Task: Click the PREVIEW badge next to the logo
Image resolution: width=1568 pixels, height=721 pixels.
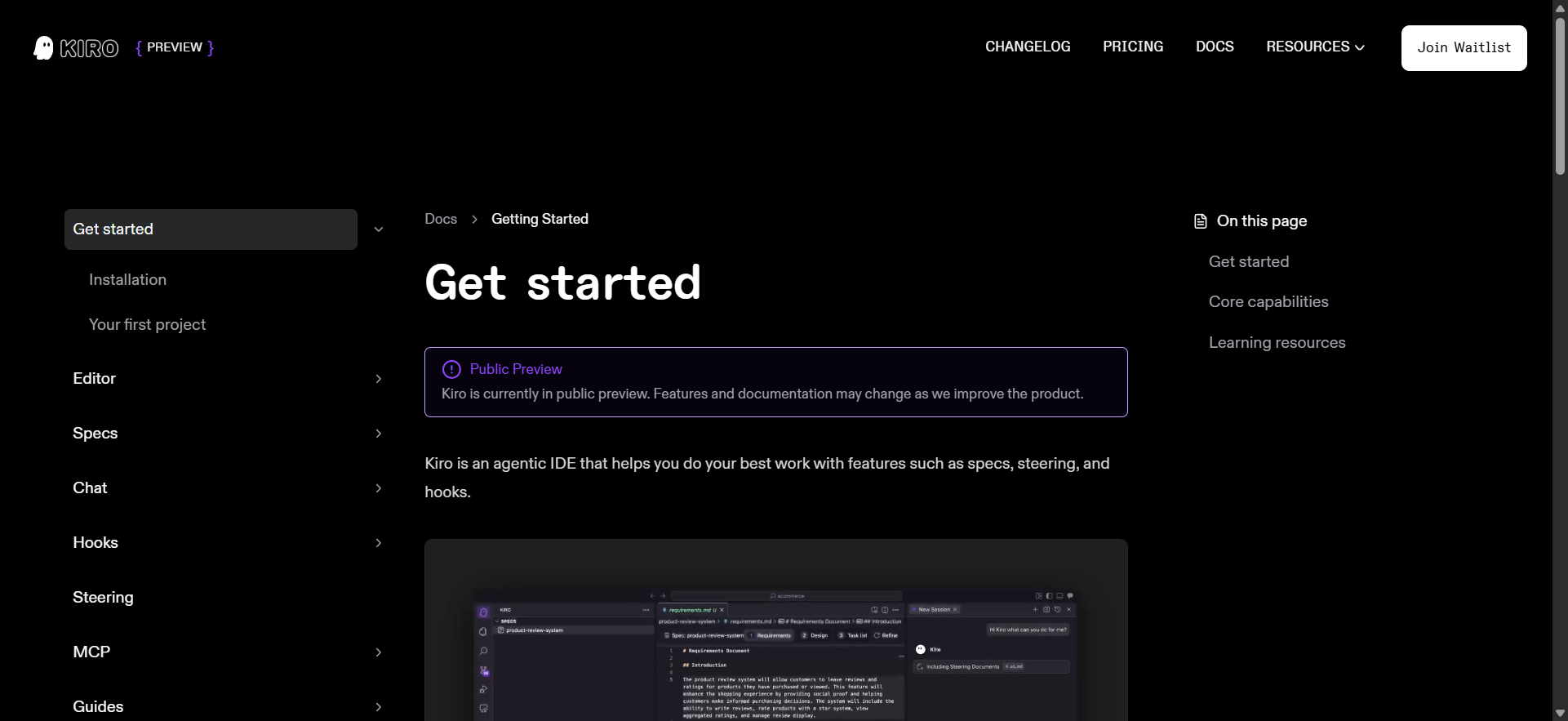Action: click(x=175, y=48)
